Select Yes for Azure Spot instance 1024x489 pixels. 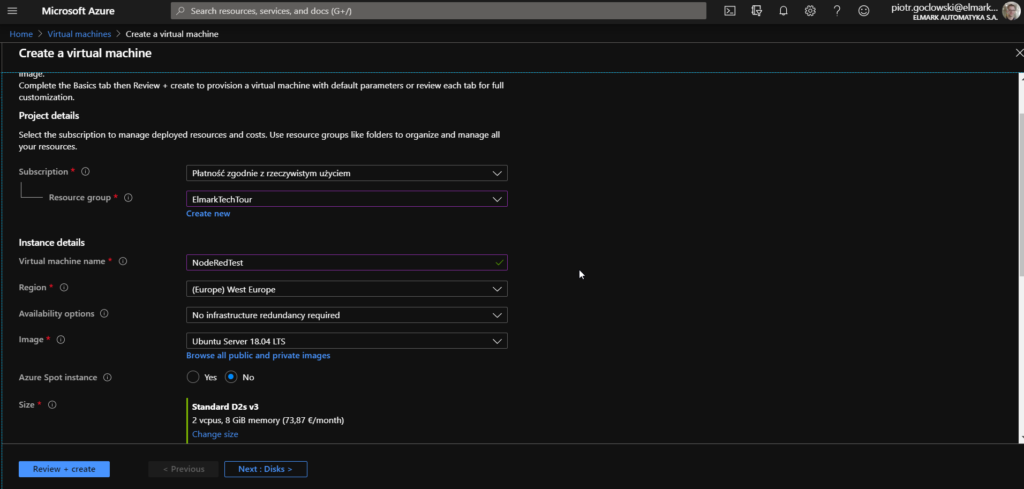point(193,377)
